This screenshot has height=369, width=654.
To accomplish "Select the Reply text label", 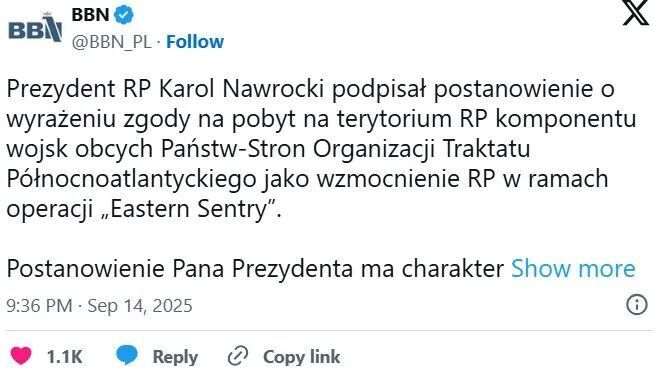I will 175,357.
